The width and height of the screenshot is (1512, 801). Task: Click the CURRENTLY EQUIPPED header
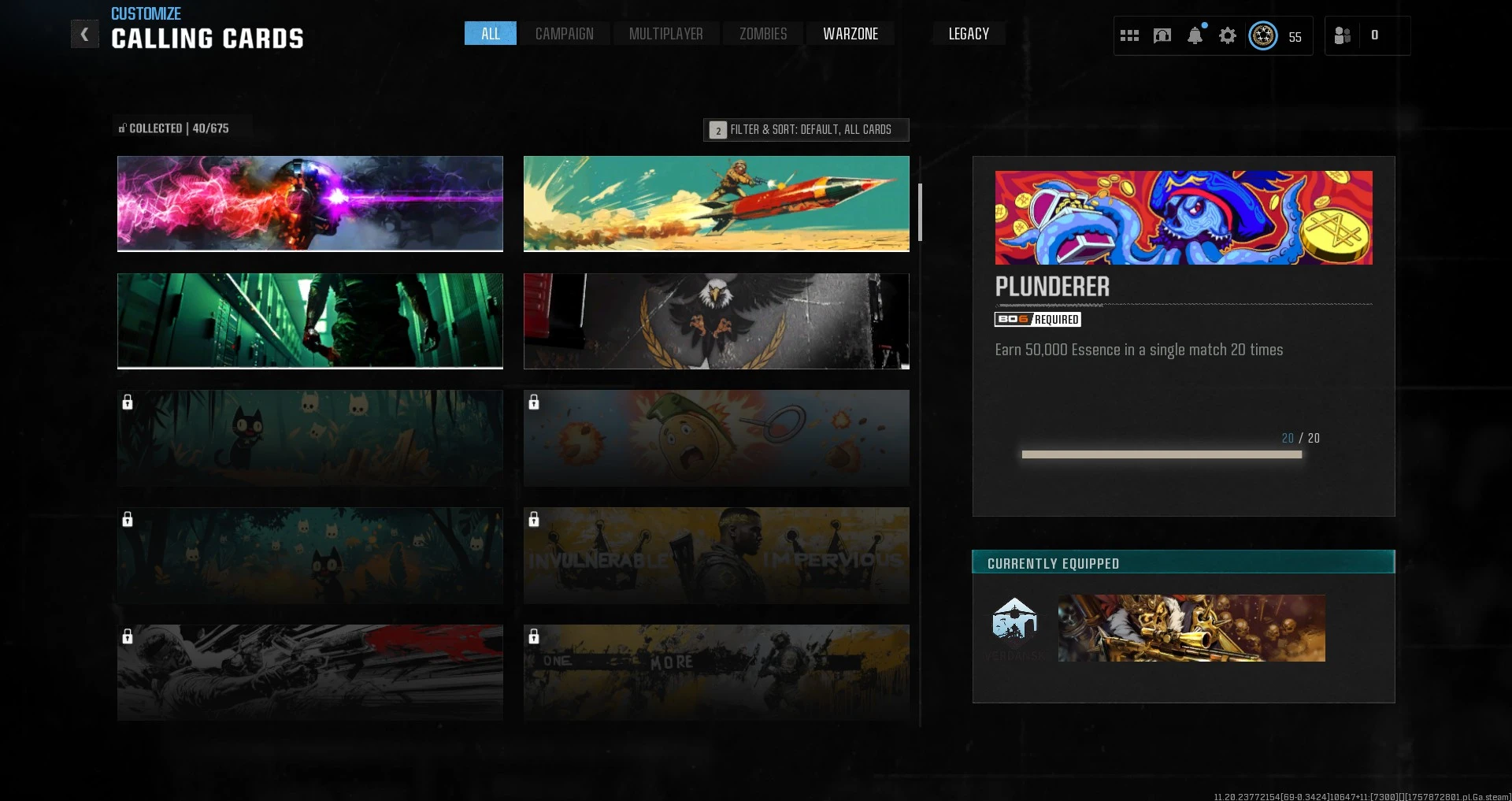pos(1184,562)
